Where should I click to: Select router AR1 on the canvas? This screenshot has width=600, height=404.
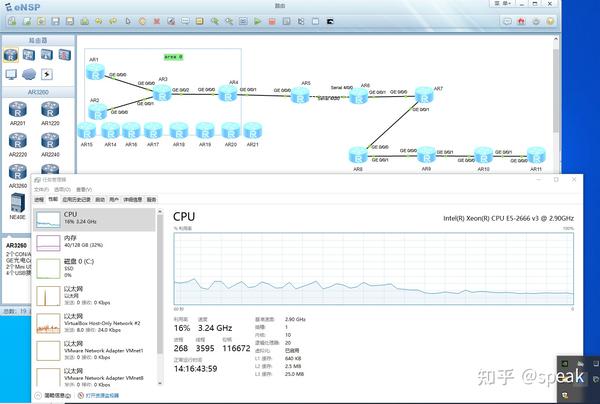click(x=95, y=72)
